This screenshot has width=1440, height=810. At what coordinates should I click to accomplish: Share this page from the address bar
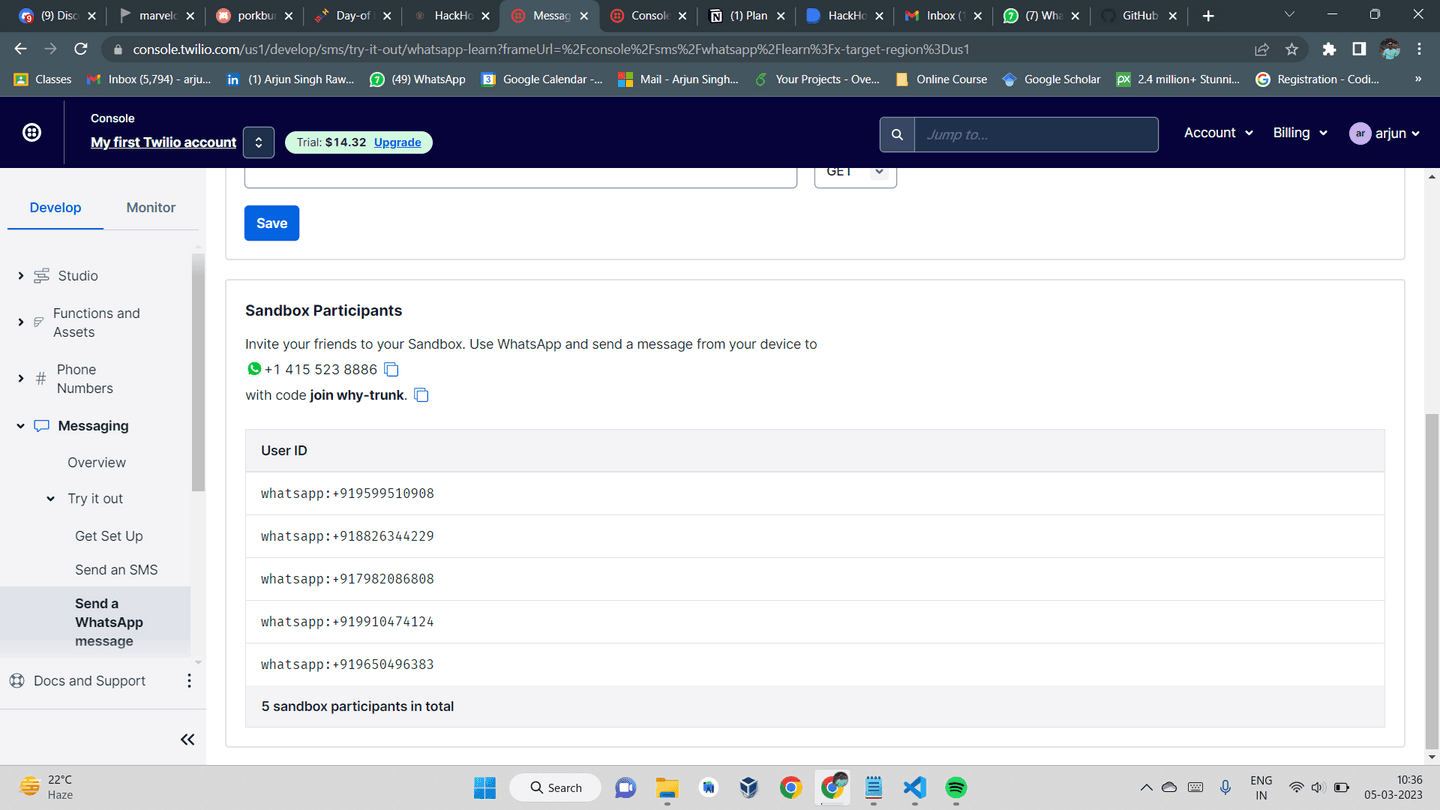tap(1262, 49)
